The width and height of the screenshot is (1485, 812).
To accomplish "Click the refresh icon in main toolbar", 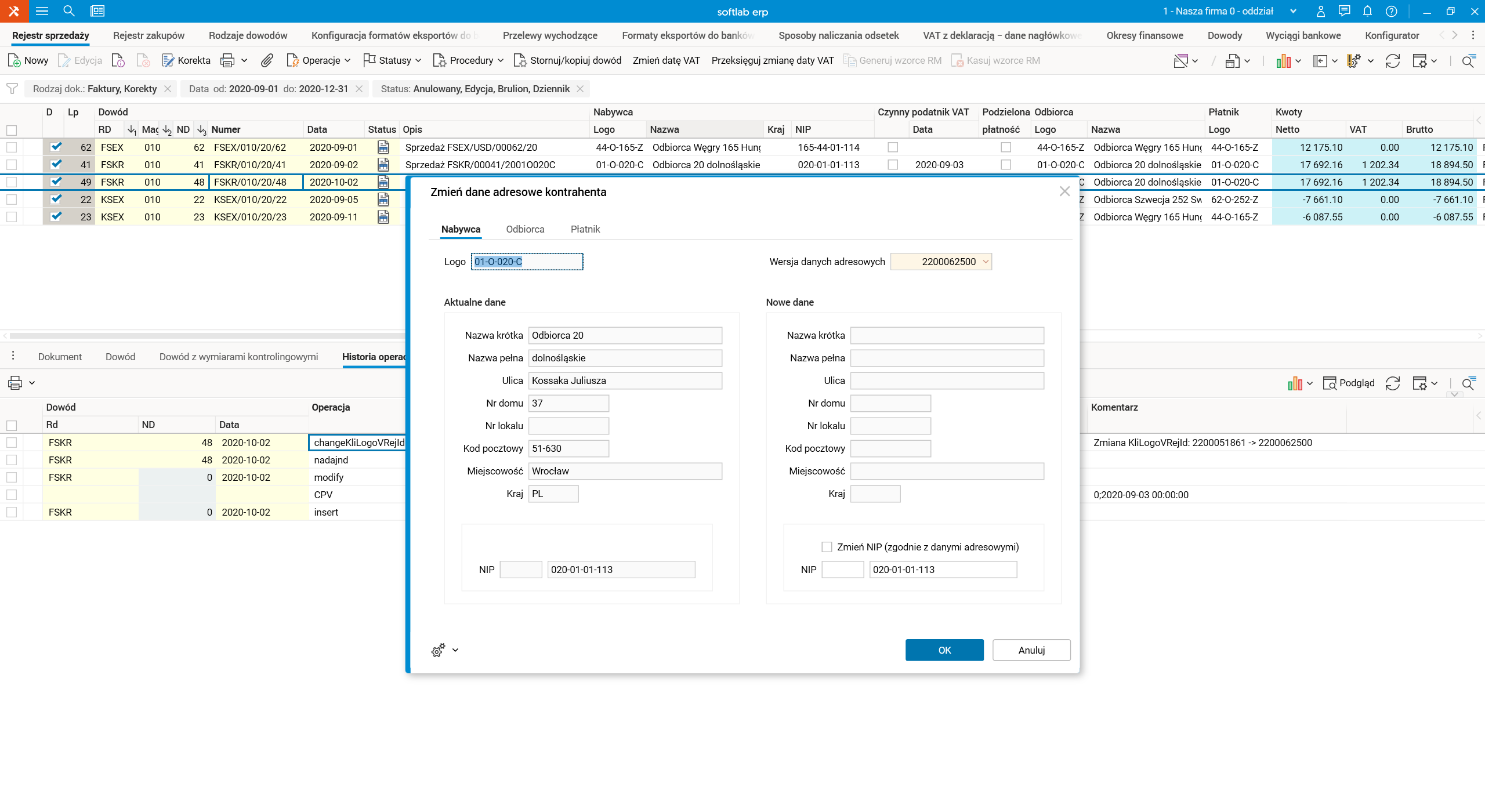I will [1392, 60].
